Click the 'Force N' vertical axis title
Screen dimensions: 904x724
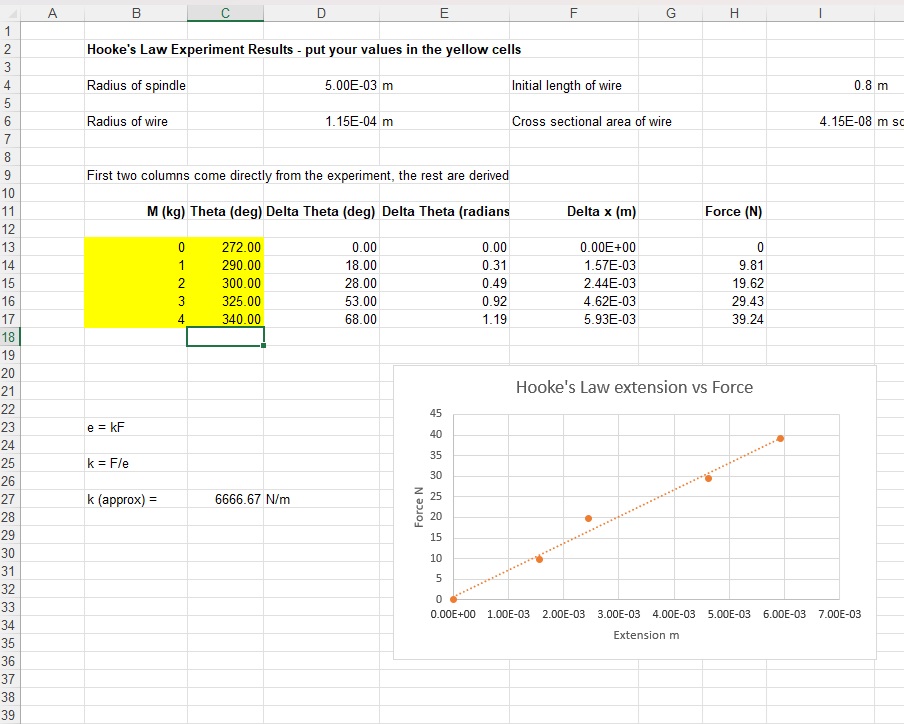[x=419, y=507]
